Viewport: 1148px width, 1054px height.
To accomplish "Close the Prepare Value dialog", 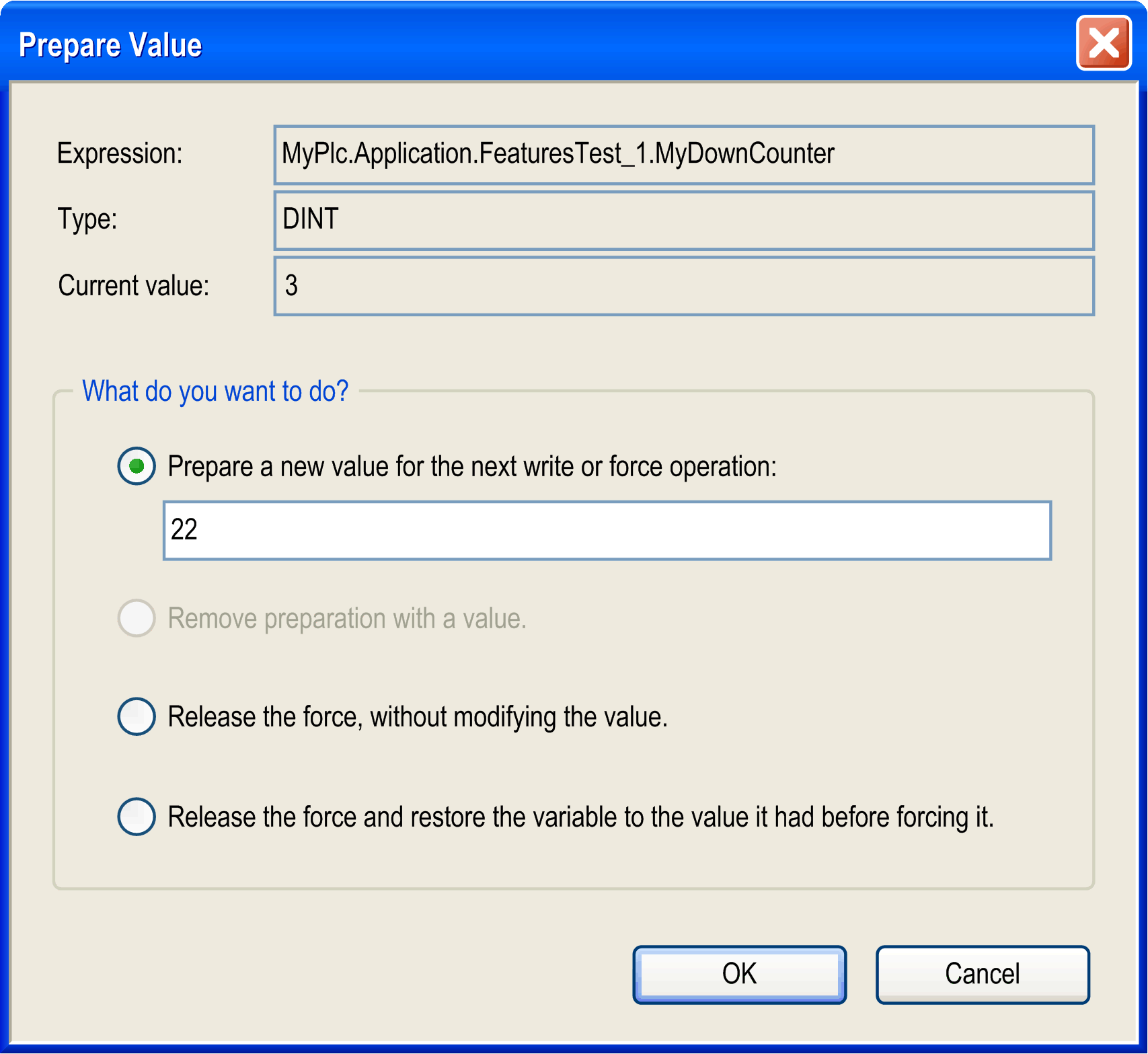I will coord(1103,44).
